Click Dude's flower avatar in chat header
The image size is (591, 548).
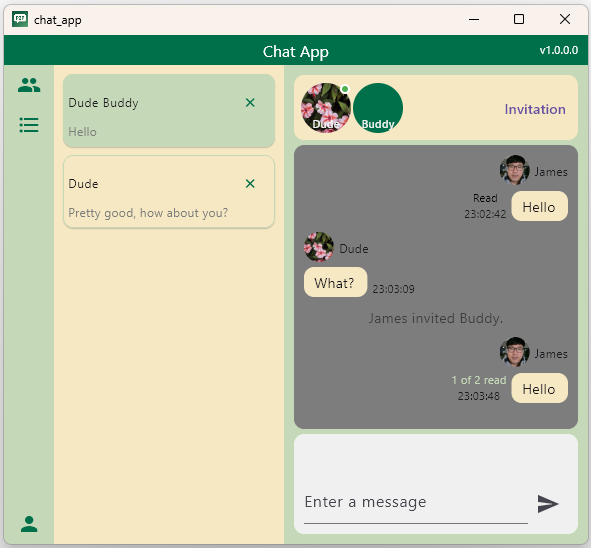(326, 108)
